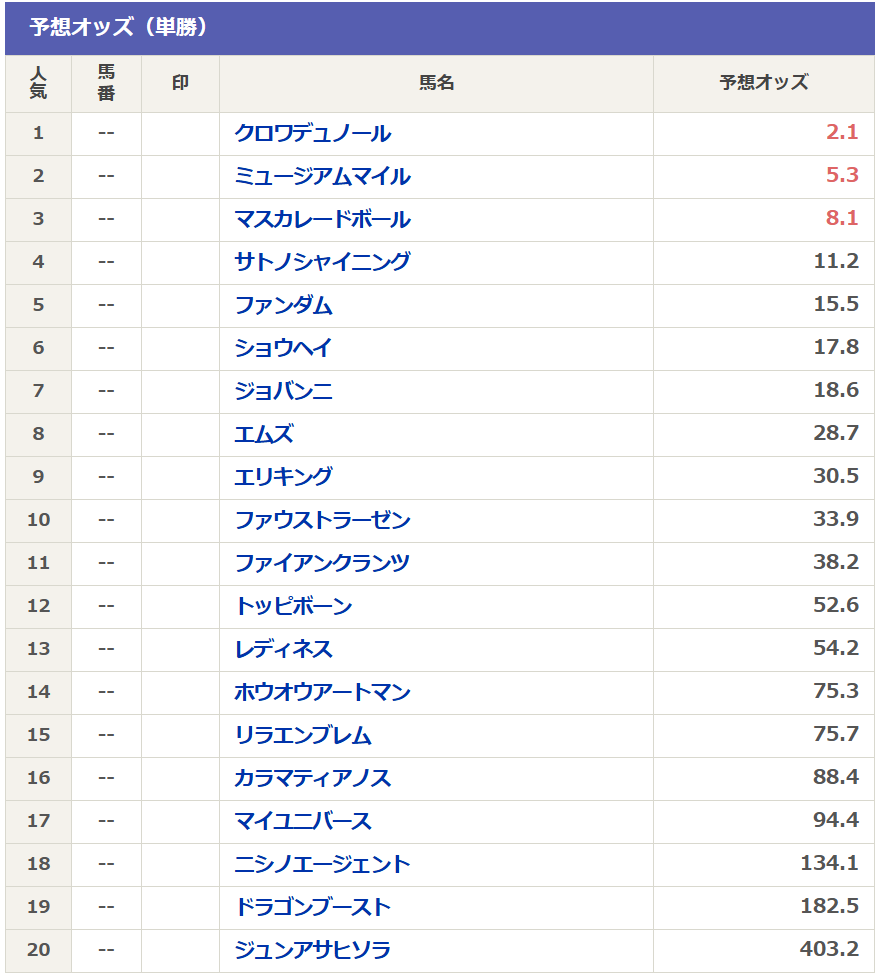Click the カラマティアノス link

[313, 779]
